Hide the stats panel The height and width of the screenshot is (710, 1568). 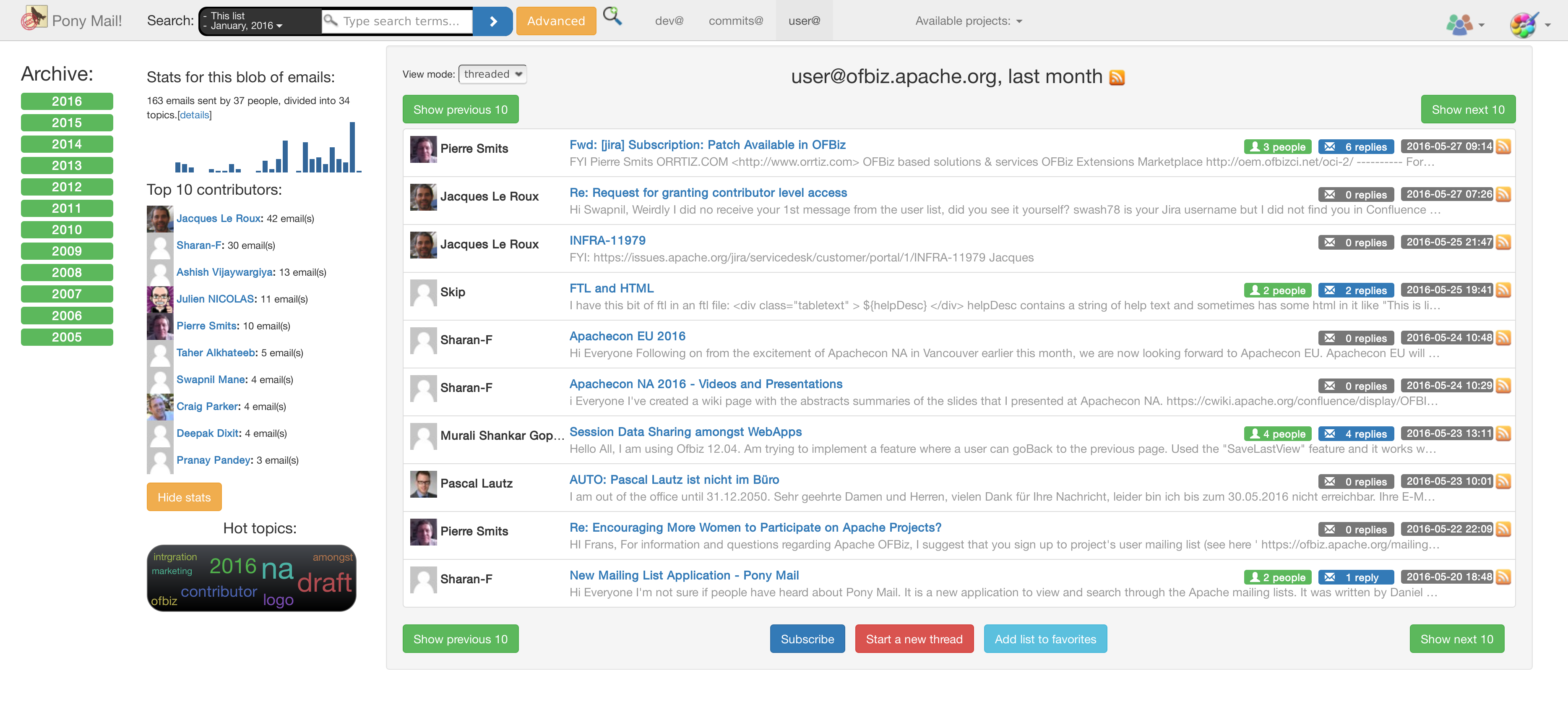point(184,497)
